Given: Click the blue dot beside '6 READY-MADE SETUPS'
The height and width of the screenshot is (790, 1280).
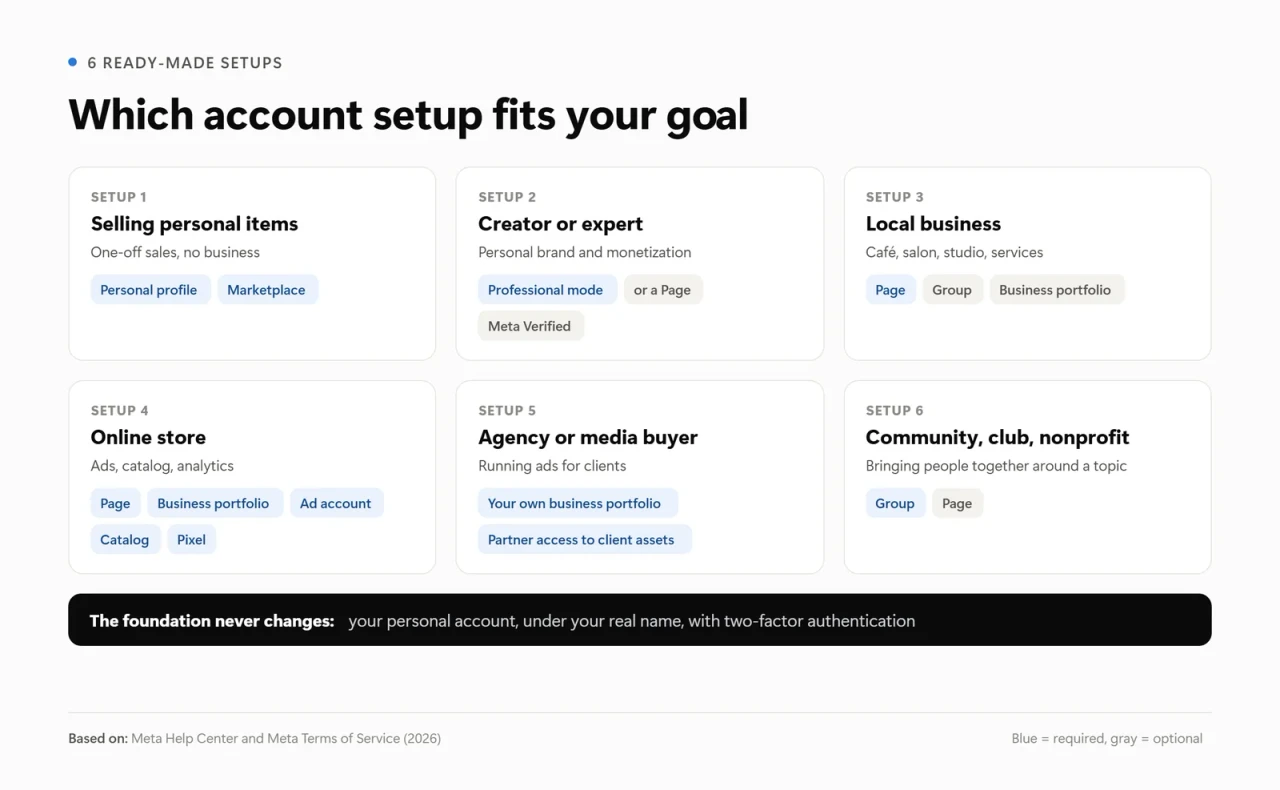Looking at the screenshot, I should click(73, 62).
